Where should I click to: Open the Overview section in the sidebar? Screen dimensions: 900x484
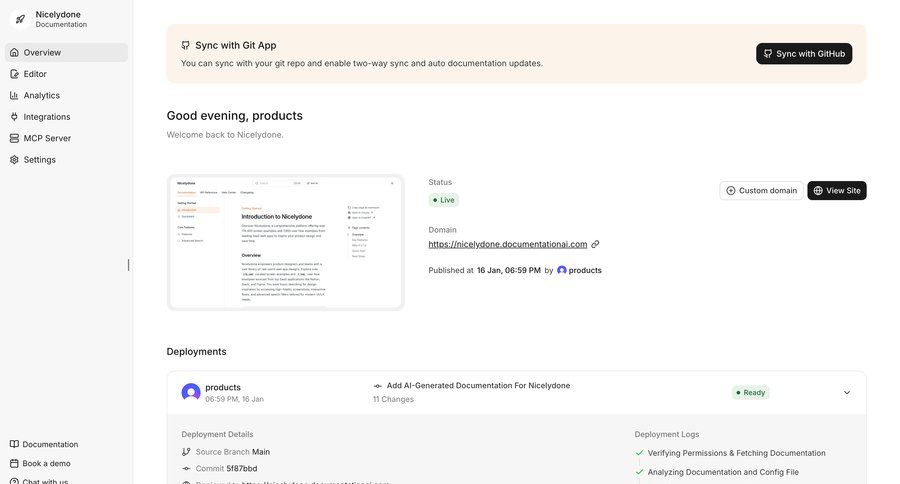click(42, 52)
